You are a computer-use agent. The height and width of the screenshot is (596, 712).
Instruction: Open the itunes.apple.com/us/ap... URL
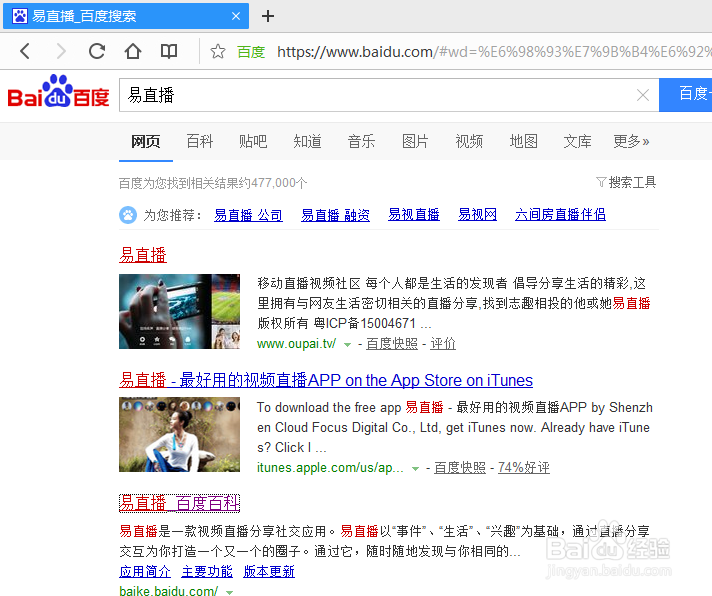(x=330, y=468)
